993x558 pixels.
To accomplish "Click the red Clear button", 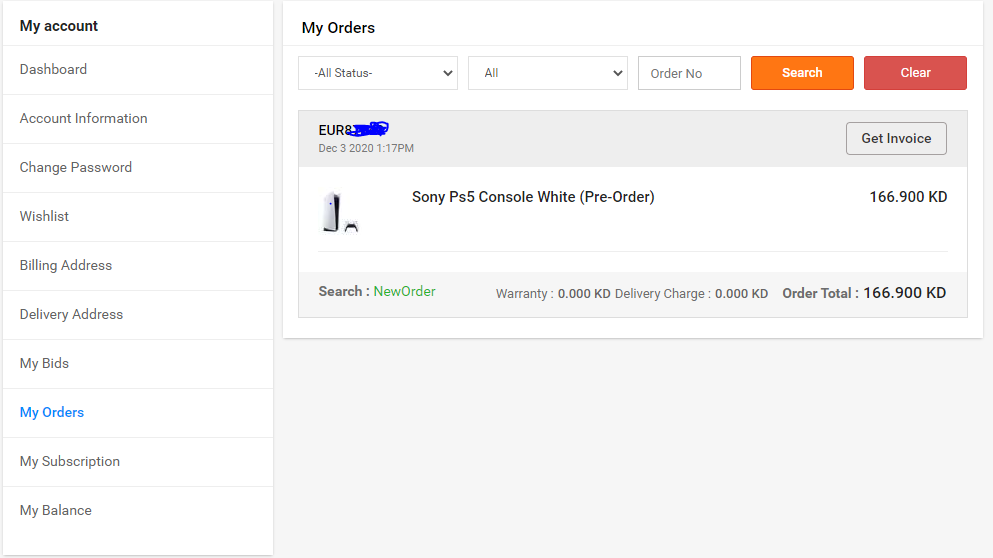I will (x=915, y=73).
